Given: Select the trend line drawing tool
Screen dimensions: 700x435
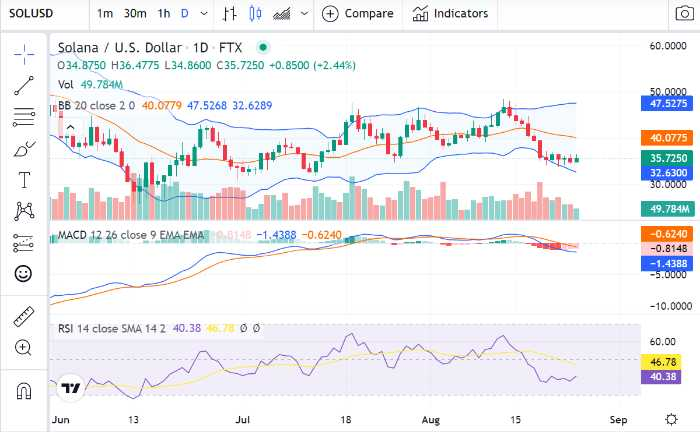Looking at the screenshot, I should pos(24,85).
